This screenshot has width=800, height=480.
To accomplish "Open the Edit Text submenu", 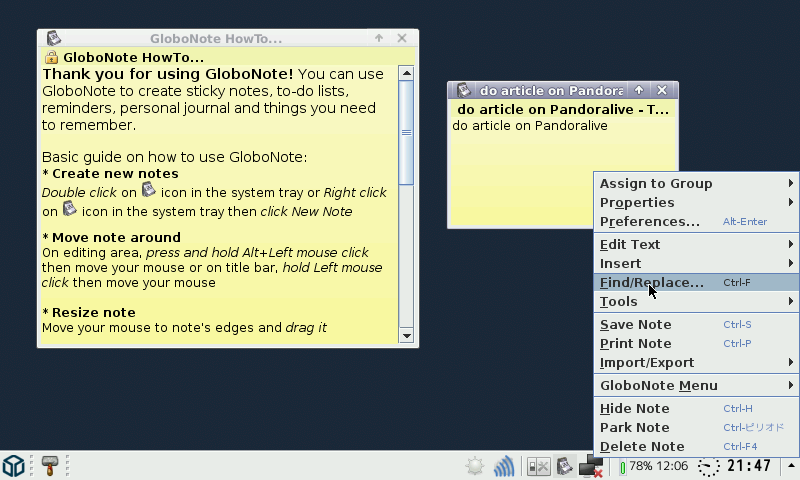I will 697,244.
